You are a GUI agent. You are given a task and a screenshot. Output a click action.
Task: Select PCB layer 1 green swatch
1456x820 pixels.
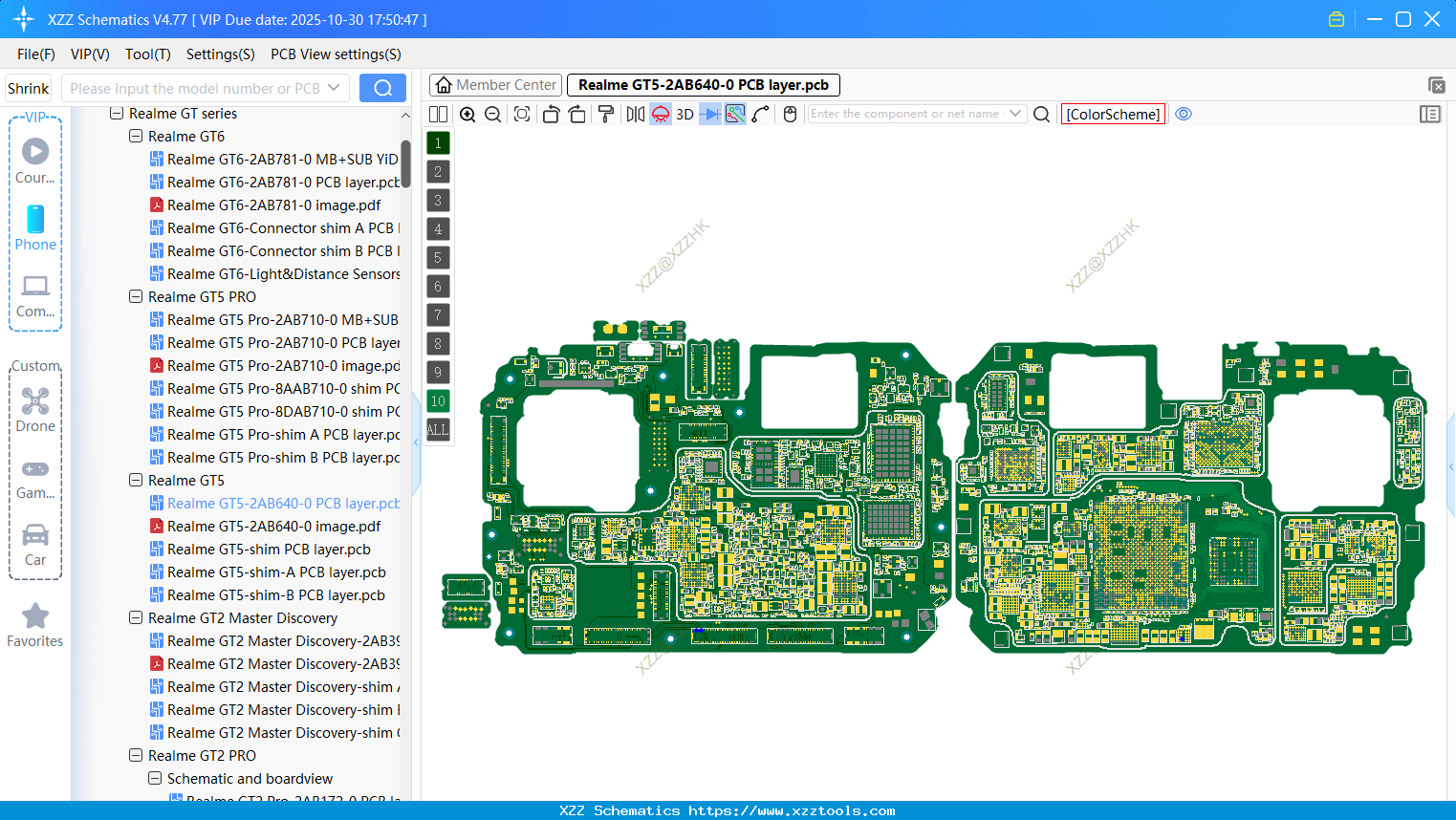click(438, 143)
